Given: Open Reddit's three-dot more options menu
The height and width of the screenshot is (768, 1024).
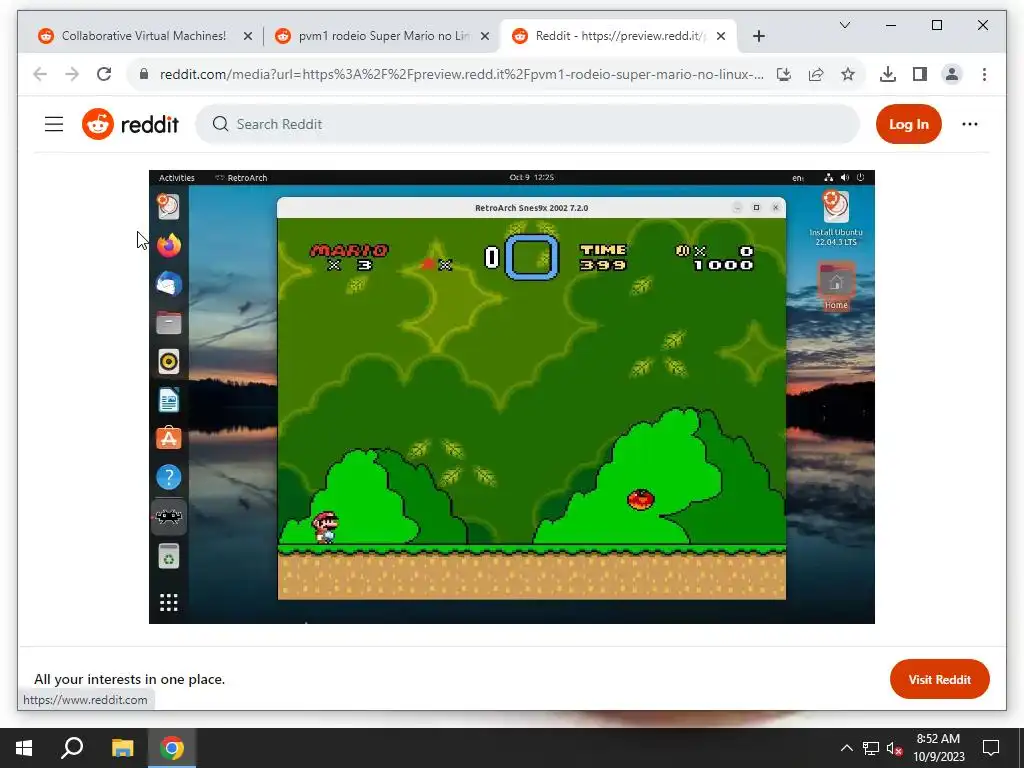Looking at the screenshot, I should pyautogui.click(x=970, y=124).
